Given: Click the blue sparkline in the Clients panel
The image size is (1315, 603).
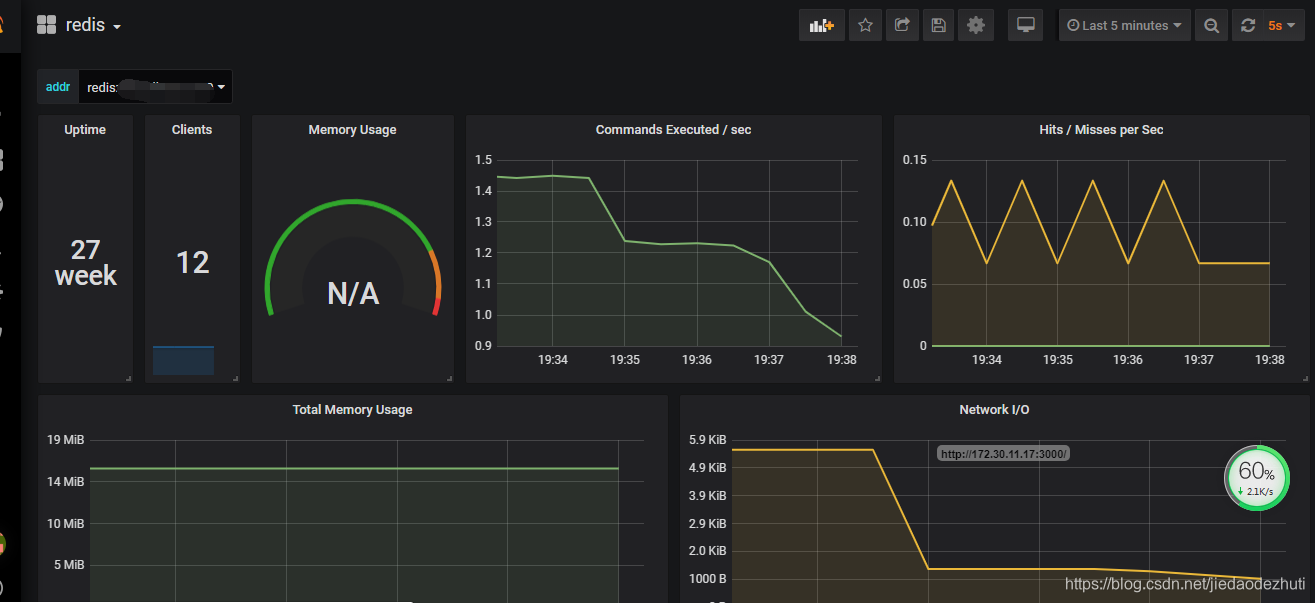Looking at the screenshot, I should coord(183,360).
